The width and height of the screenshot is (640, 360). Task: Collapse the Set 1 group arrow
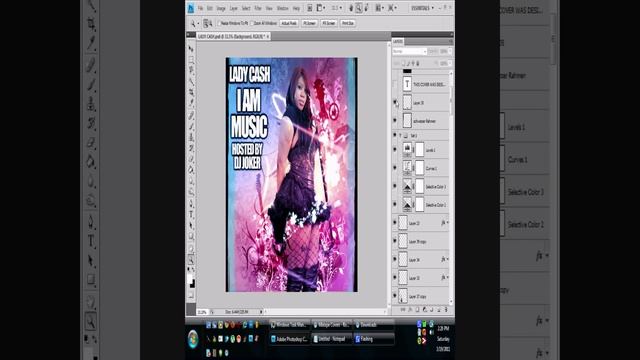(x=400, y=135)
